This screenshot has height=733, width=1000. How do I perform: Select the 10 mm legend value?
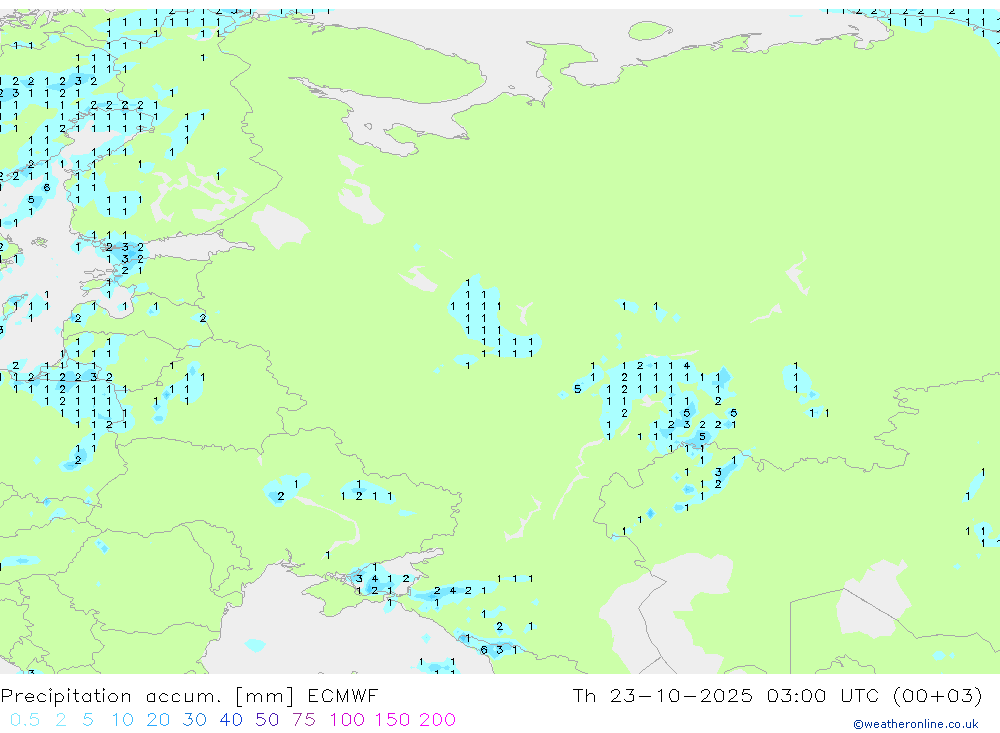[122, 720]
